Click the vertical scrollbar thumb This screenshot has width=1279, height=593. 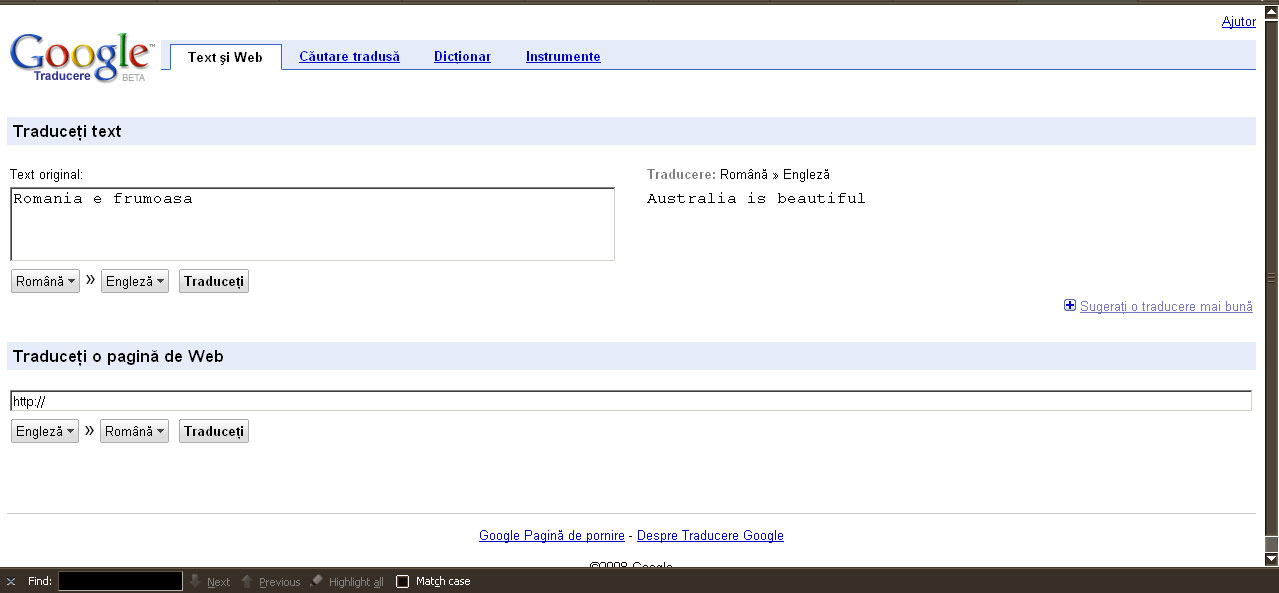click(1272, 277)
